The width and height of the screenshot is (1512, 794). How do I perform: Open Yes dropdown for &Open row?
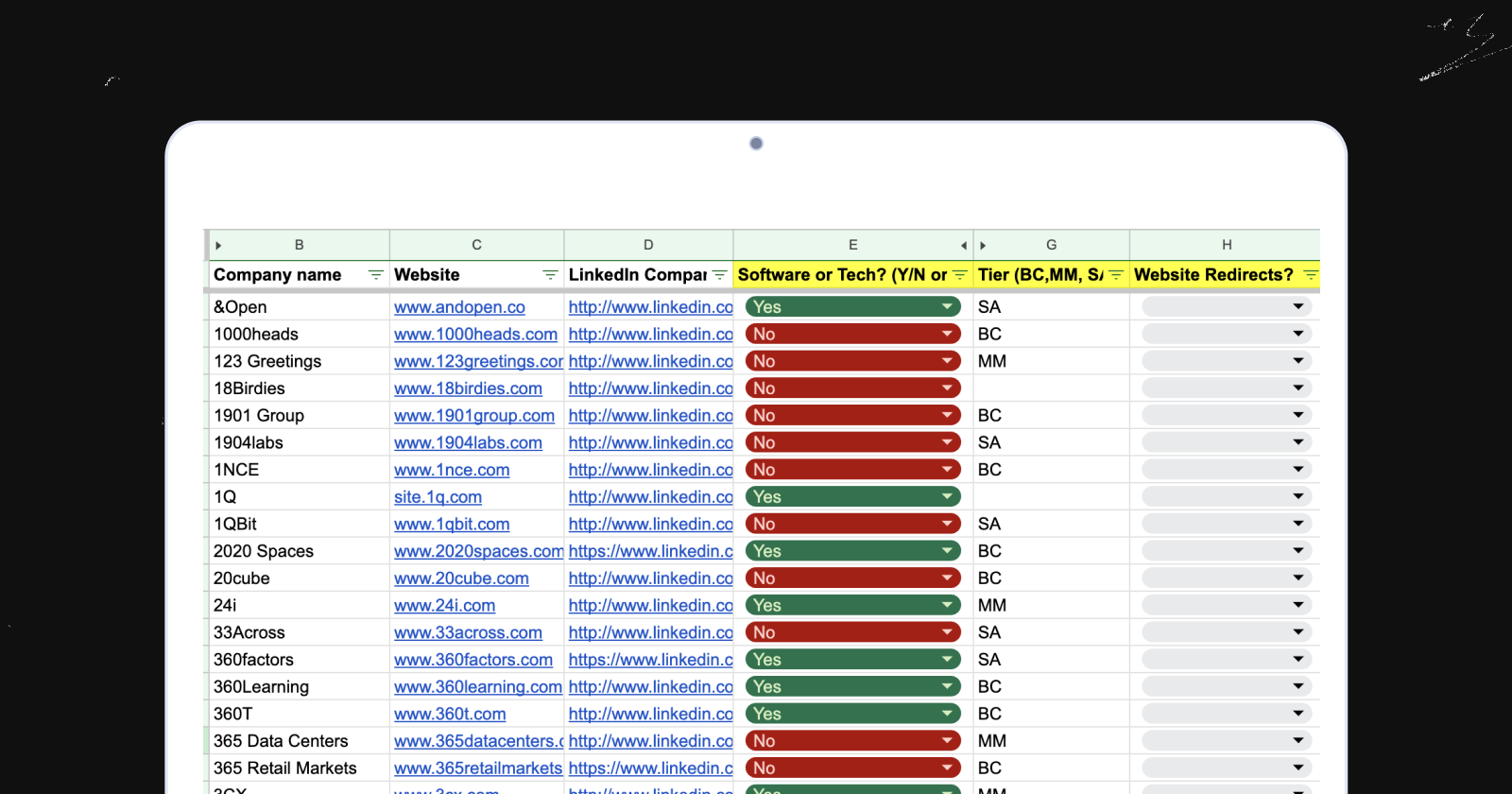pos(852,307)
